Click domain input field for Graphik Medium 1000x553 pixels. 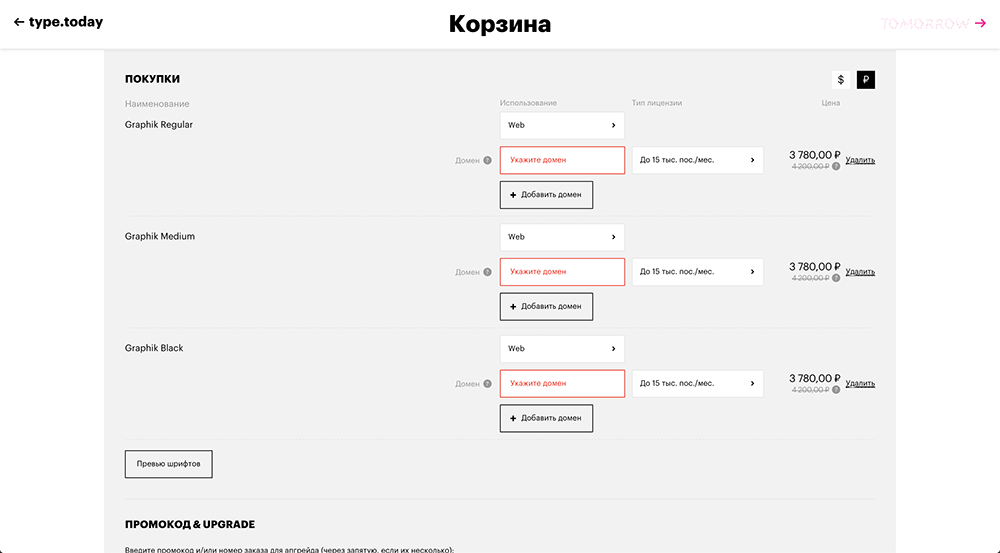[562, 272]
